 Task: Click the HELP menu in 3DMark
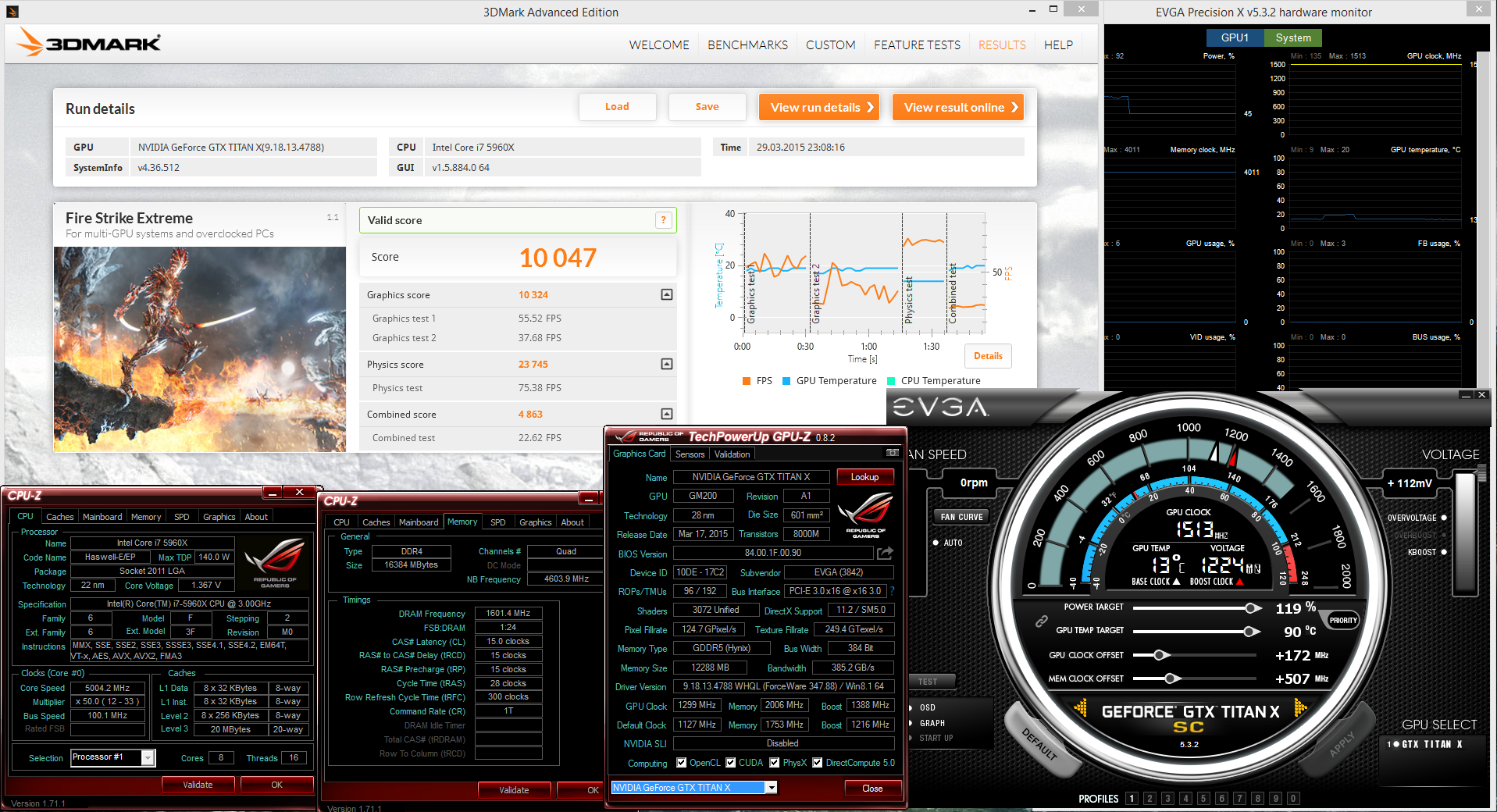click(1058, 45)
